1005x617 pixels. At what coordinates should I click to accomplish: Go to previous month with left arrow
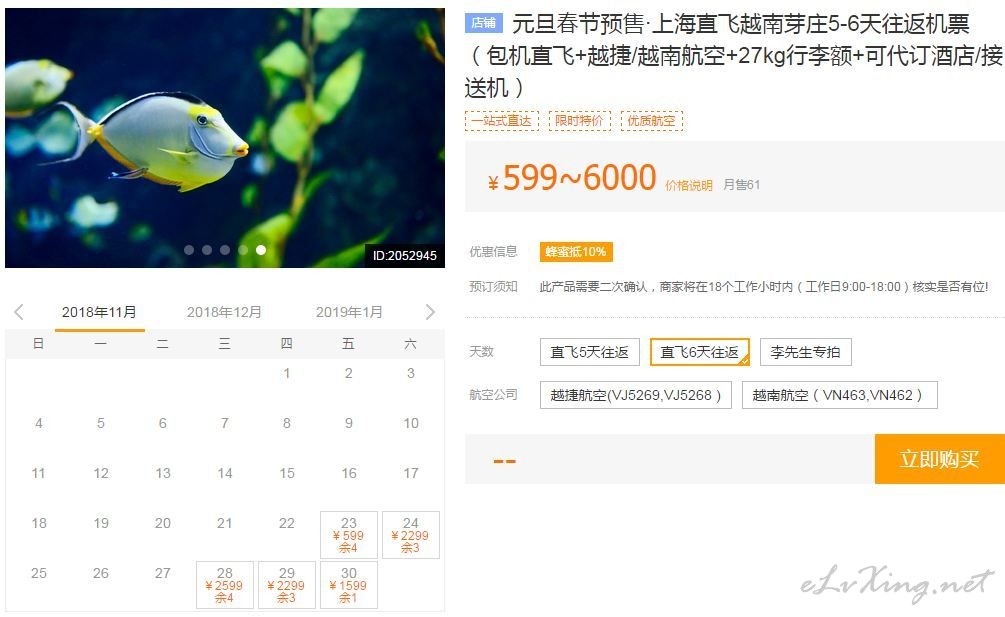pyautogui.click(x=19, y=312)
